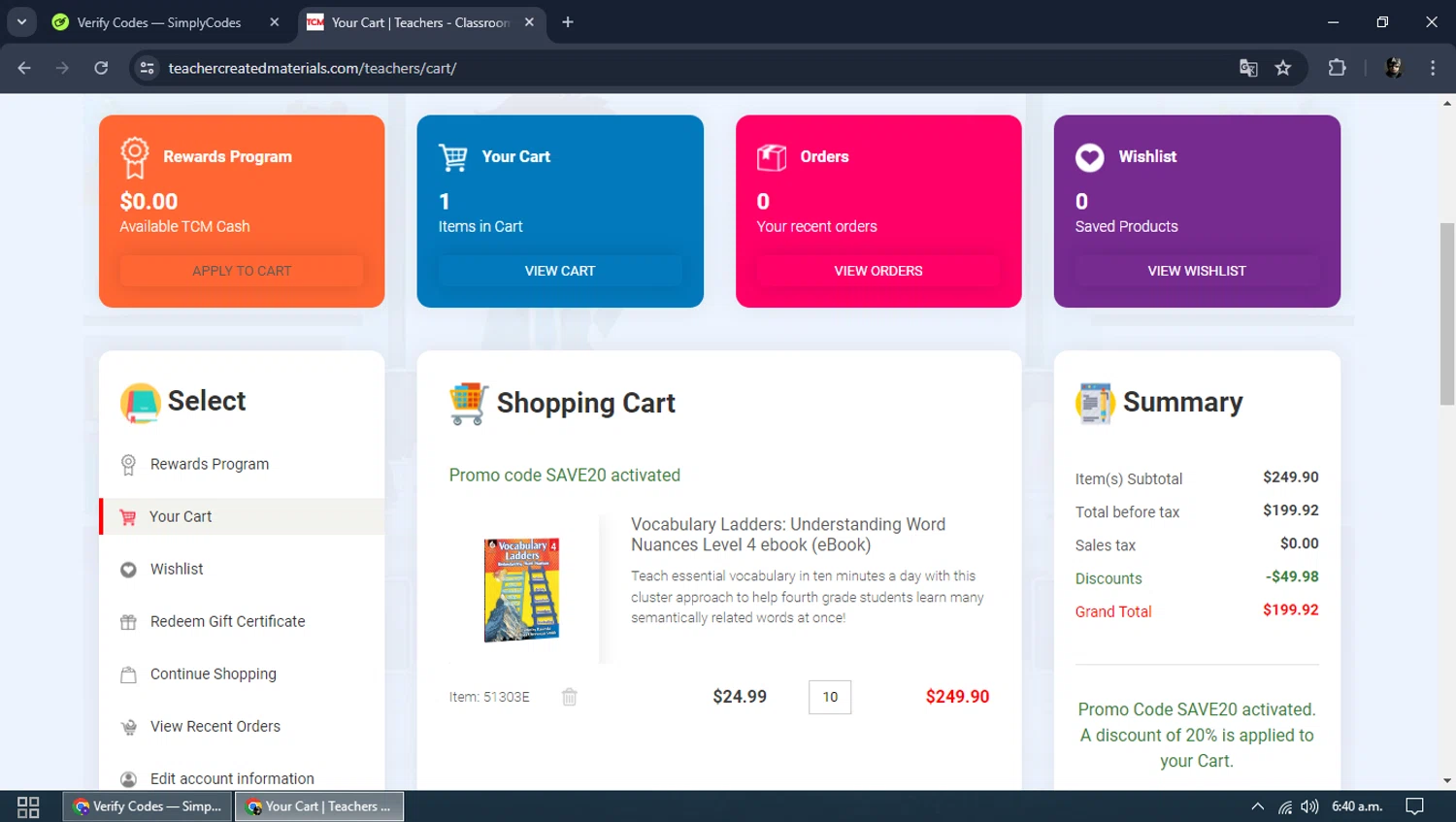Open the tab search dropdown arrow
This screenshot has height=822, width=1456.
21,22
